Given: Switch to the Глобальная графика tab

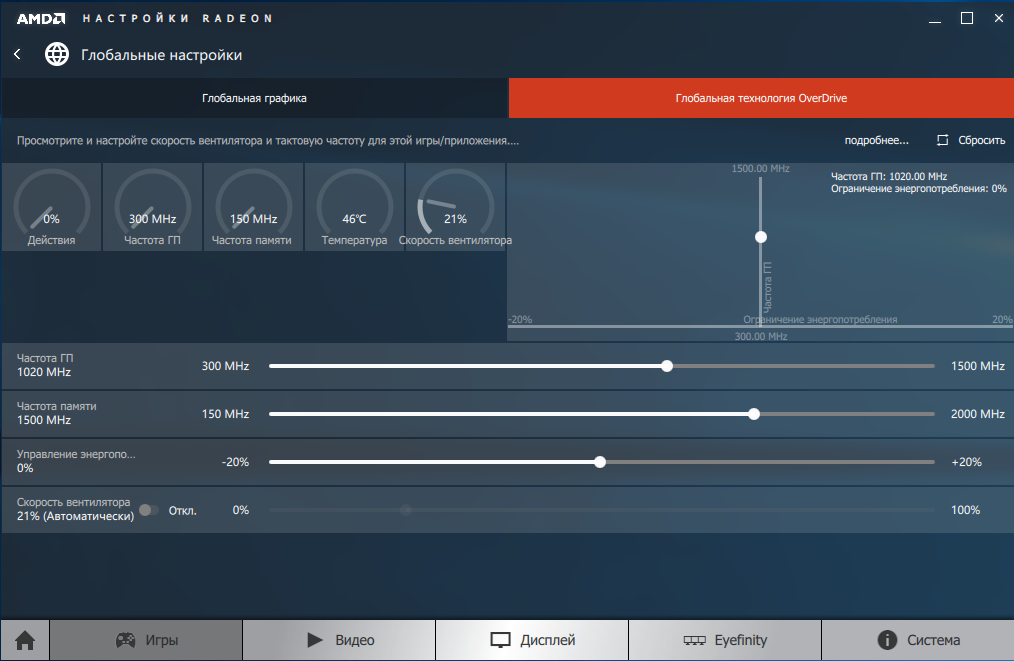Looking at the screenshot, I should pos(254,98).
